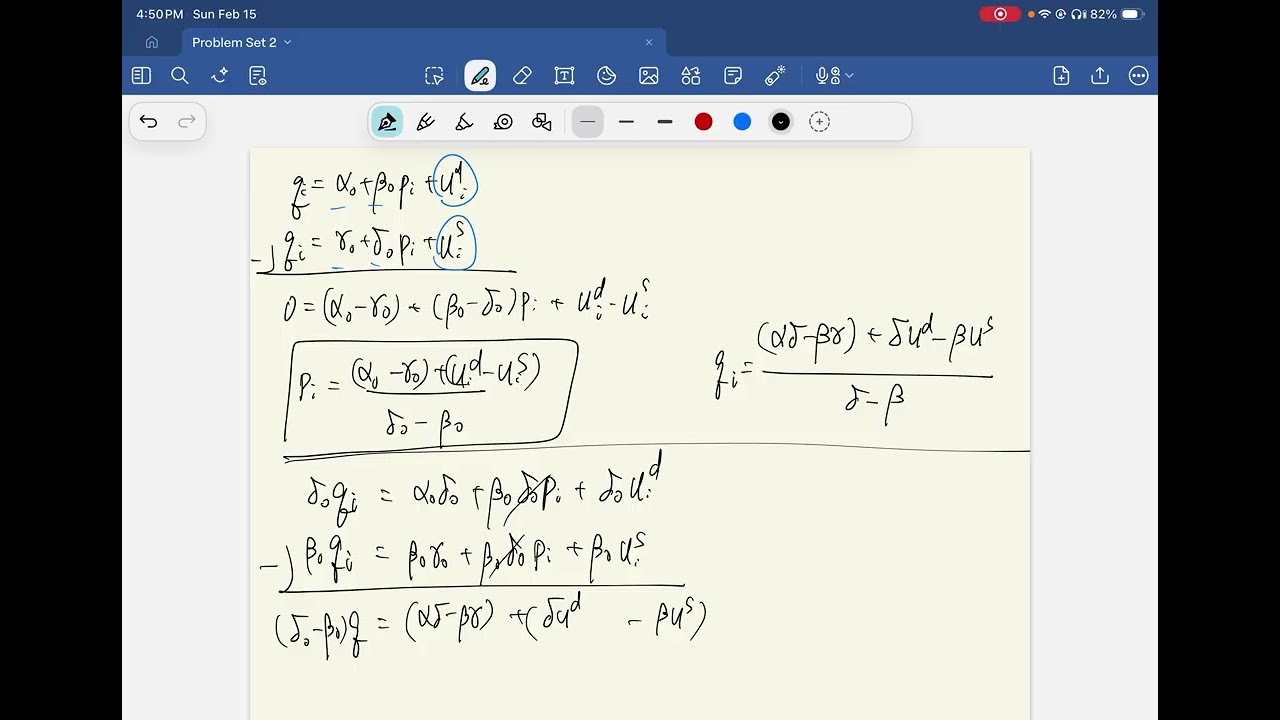Image resolution: width=1280 pixels, height=720 pixels.
Task: Redo the last undone action
Action: point(187,122)
